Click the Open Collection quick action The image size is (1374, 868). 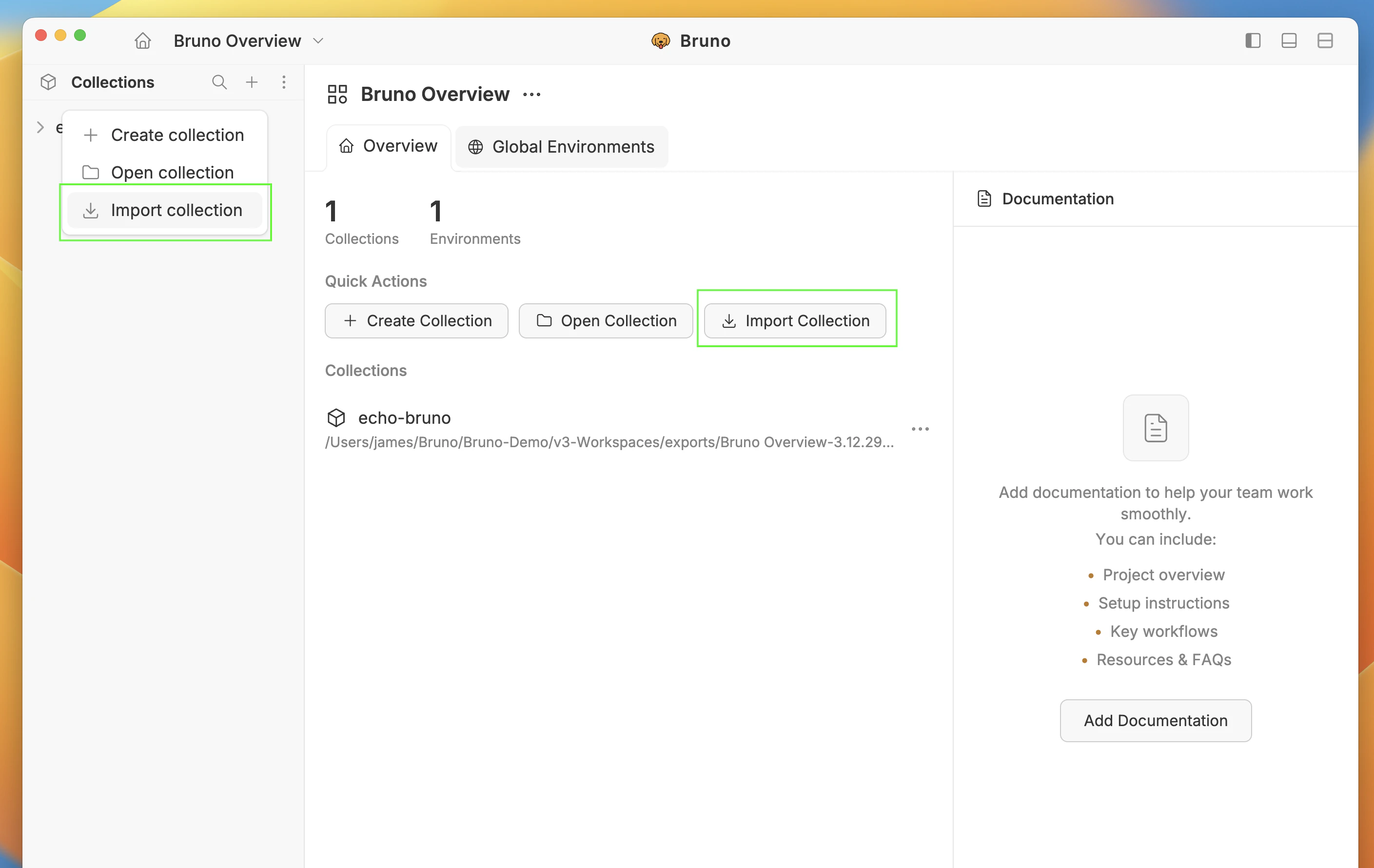click(606, 320)
